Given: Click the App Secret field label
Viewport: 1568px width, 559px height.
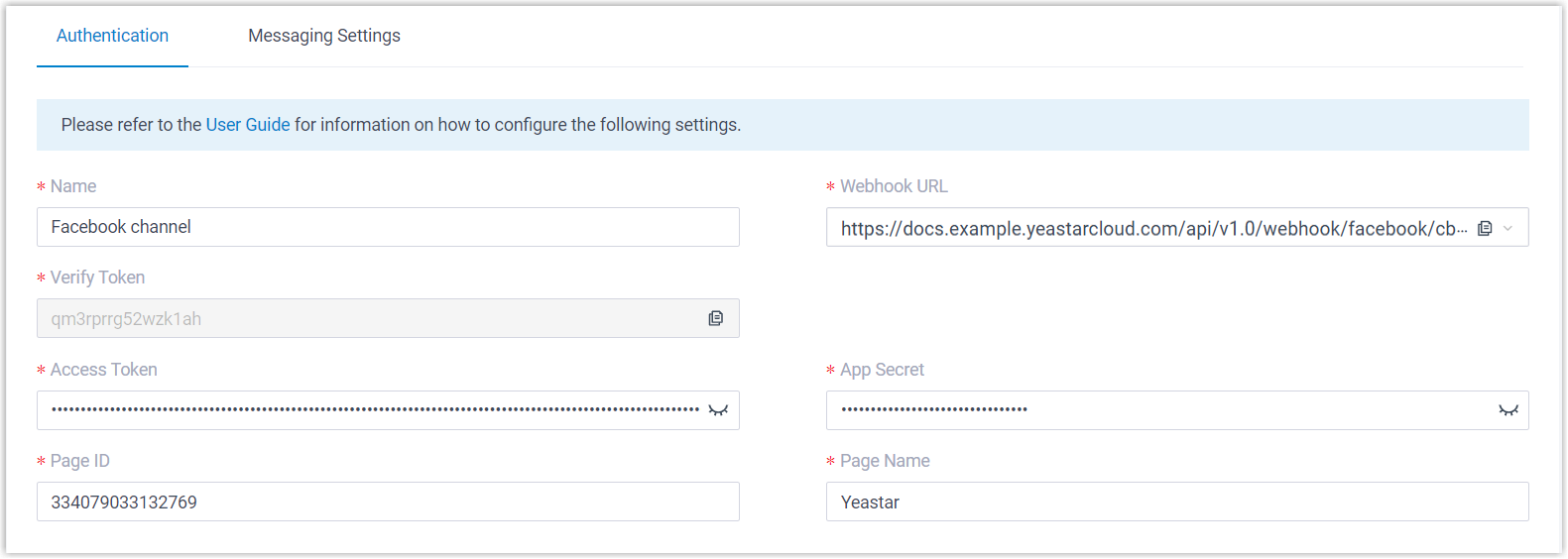Looking at the screenshot, I should click(x=882, y=370).
